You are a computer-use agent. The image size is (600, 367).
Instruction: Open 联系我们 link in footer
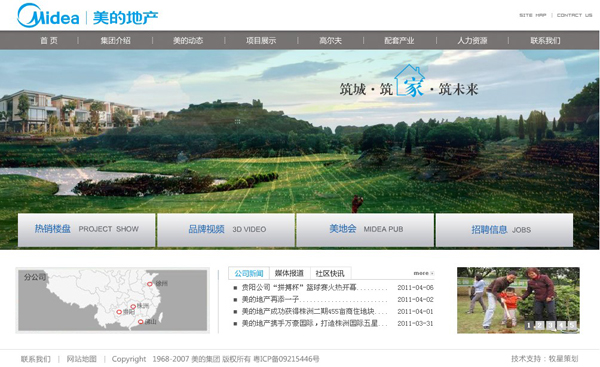point(36,359)
